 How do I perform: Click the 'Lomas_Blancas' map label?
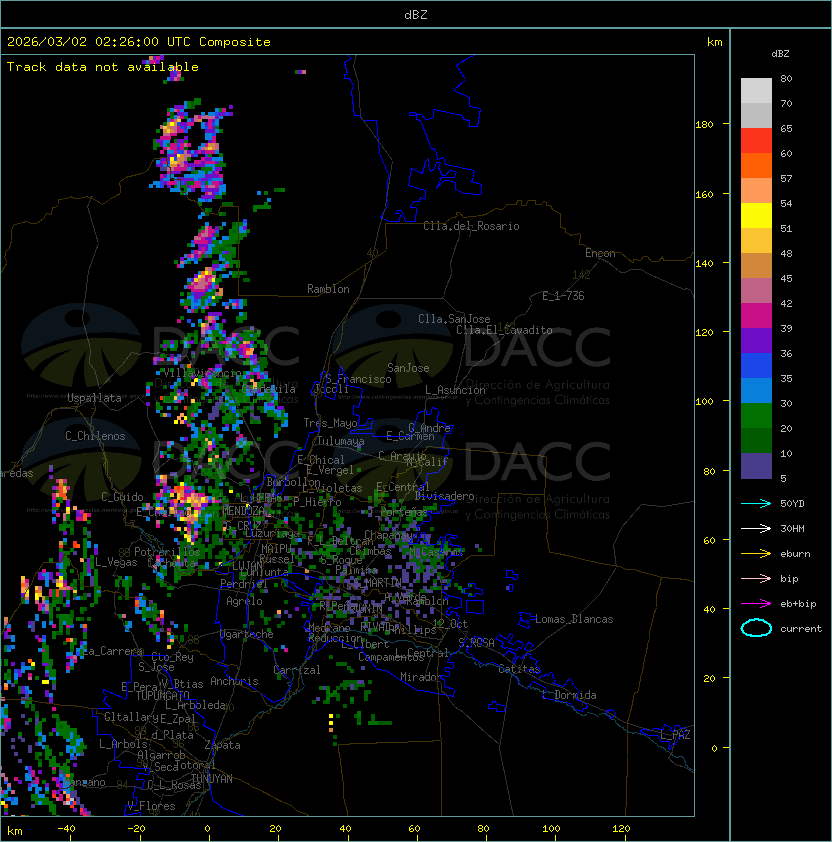[x=574, y=619]
